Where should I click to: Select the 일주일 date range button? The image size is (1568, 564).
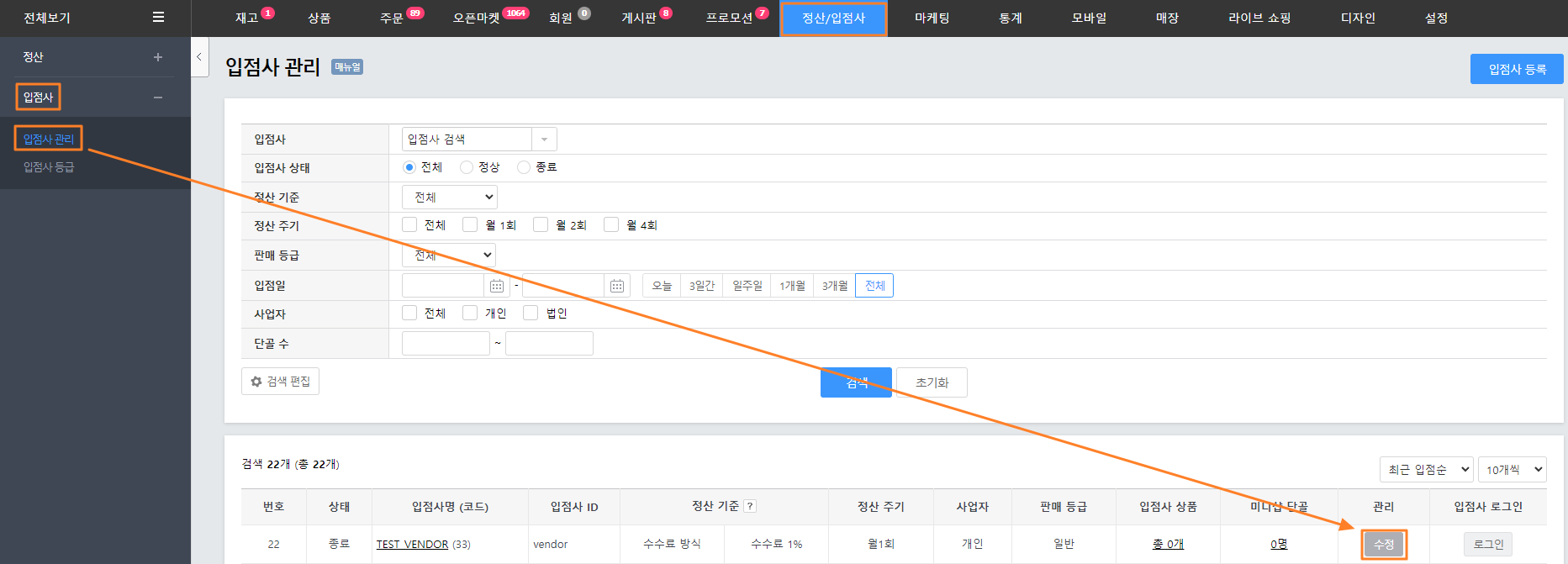[x=747, y=286]
